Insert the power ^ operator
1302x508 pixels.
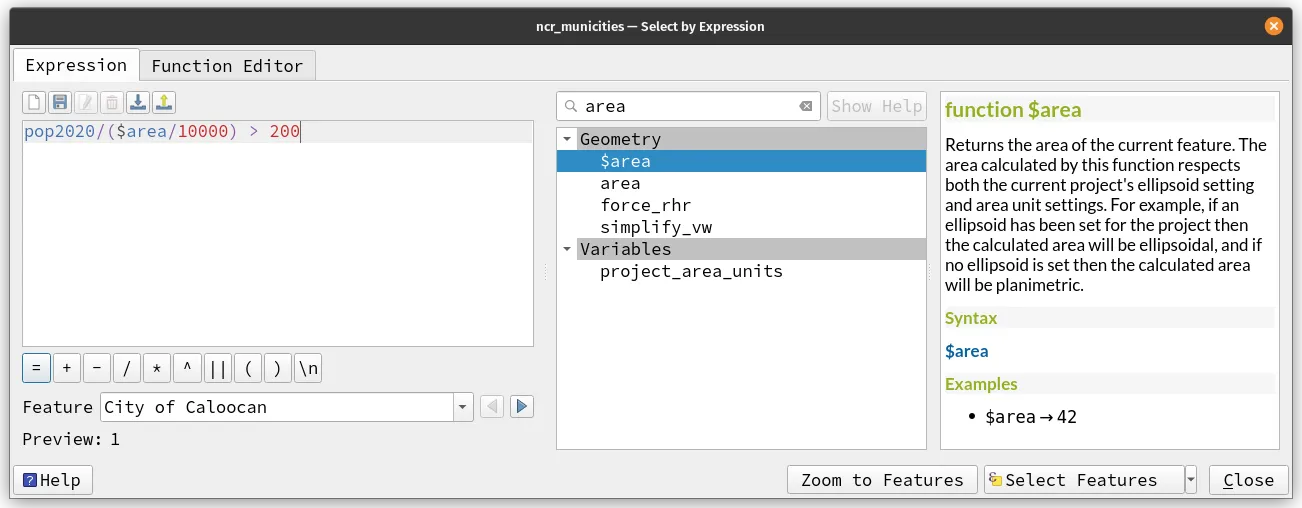tap(186, 368)
